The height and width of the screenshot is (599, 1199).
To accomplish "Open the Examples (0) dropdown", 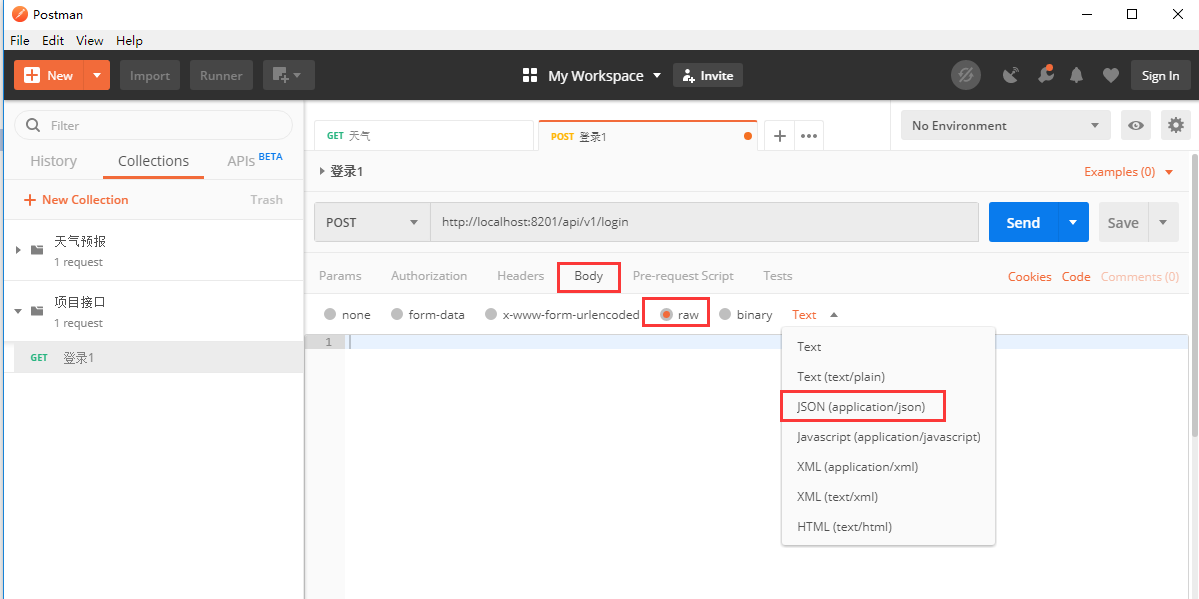I will tap(1128, 171).
